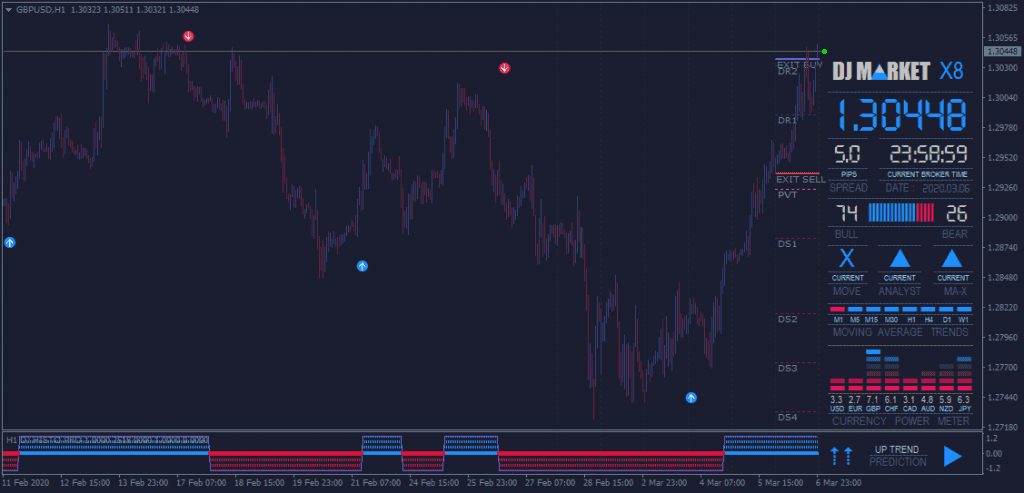
Task: Click the 26 bear percentage value
Action: coord(956,213)
